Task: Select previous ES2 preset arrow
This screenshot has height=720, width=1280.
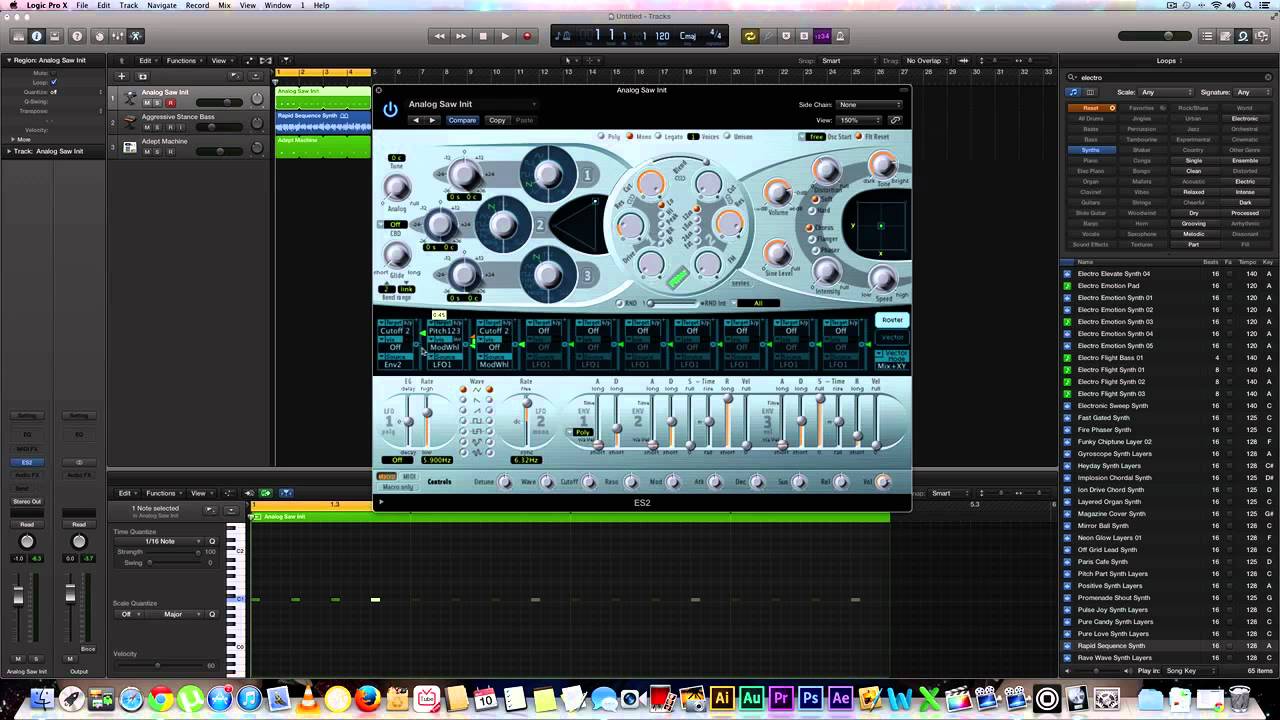Action: click(x=417, y=120)
